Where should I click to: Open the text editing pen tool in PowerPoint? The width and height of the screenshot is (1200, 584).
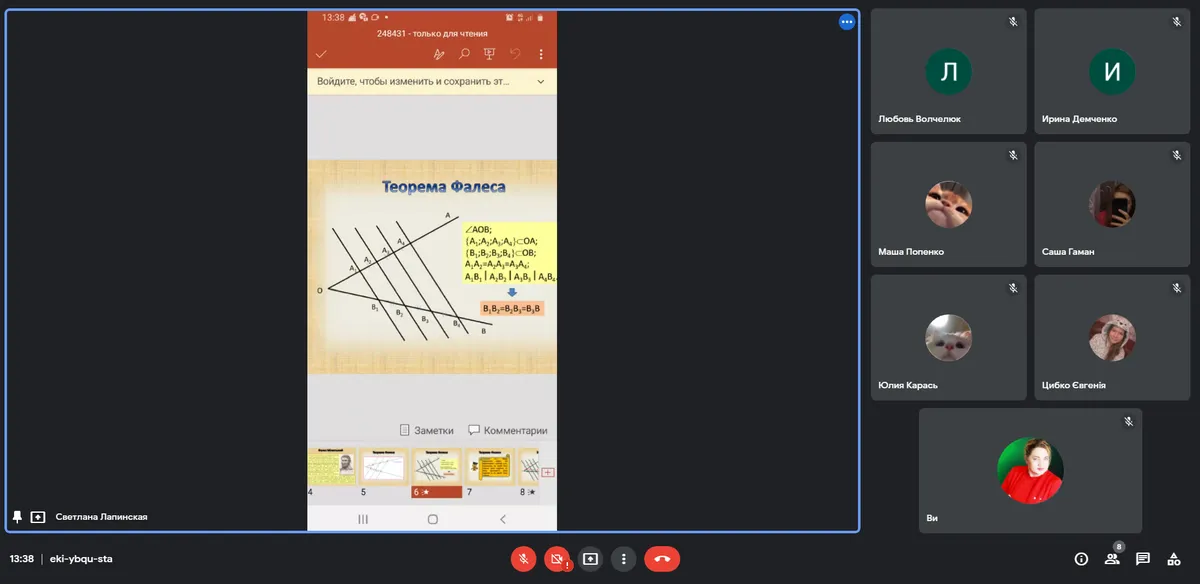(x=438, y=54)
